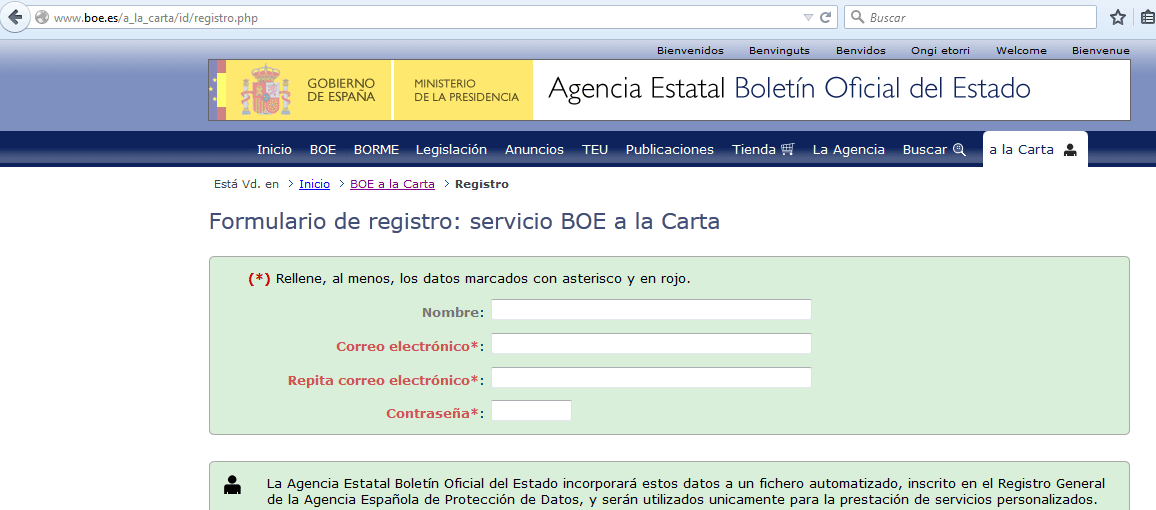1156x510 pixels.
Task: Click the person icon in data protection notice
Action: [x=232, y=484]
